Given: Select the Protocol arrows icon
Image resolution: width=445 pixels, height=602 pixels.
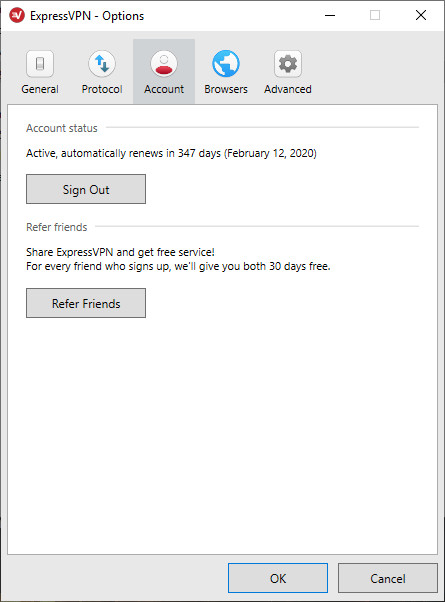Looking at the screenshot, I should 102,64.
